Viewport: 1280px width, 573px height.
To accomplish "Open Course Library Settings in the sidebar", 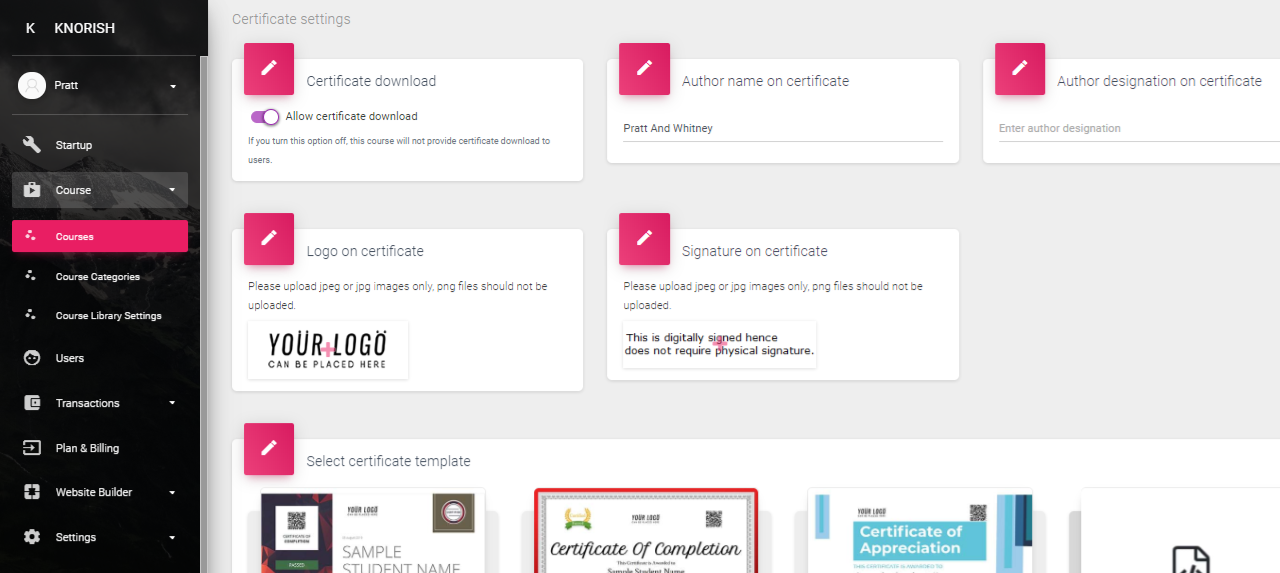I will pos(100,315).
